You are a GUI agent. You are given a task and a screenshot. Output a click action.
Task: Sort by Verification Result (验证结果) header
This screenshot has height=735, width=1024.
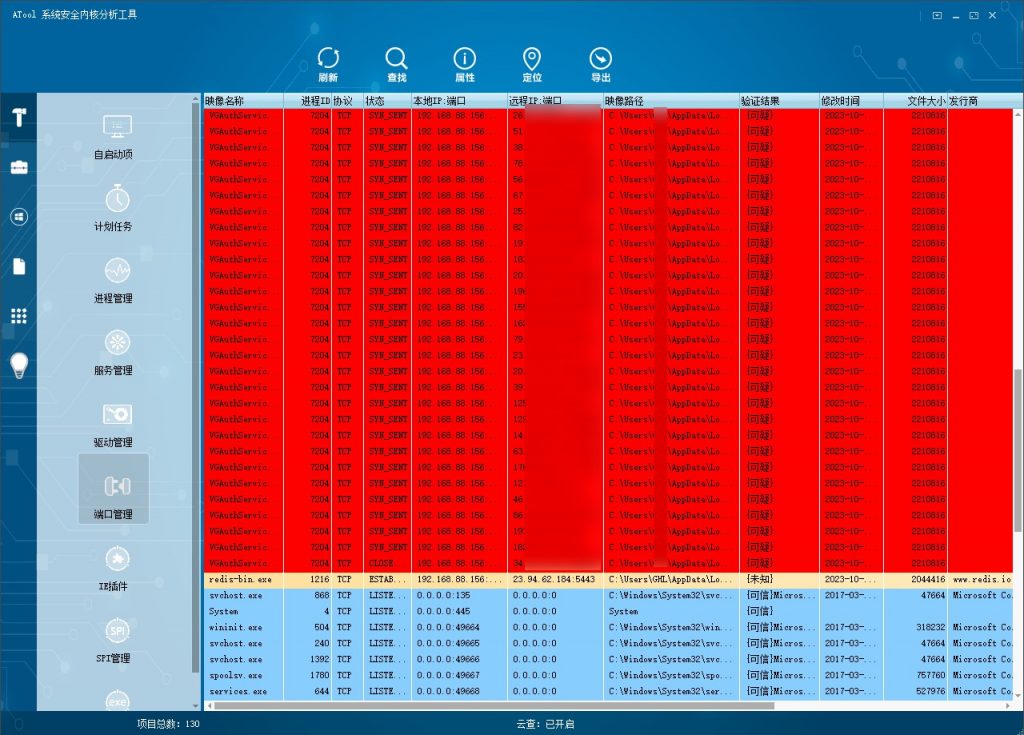(779, 101)
